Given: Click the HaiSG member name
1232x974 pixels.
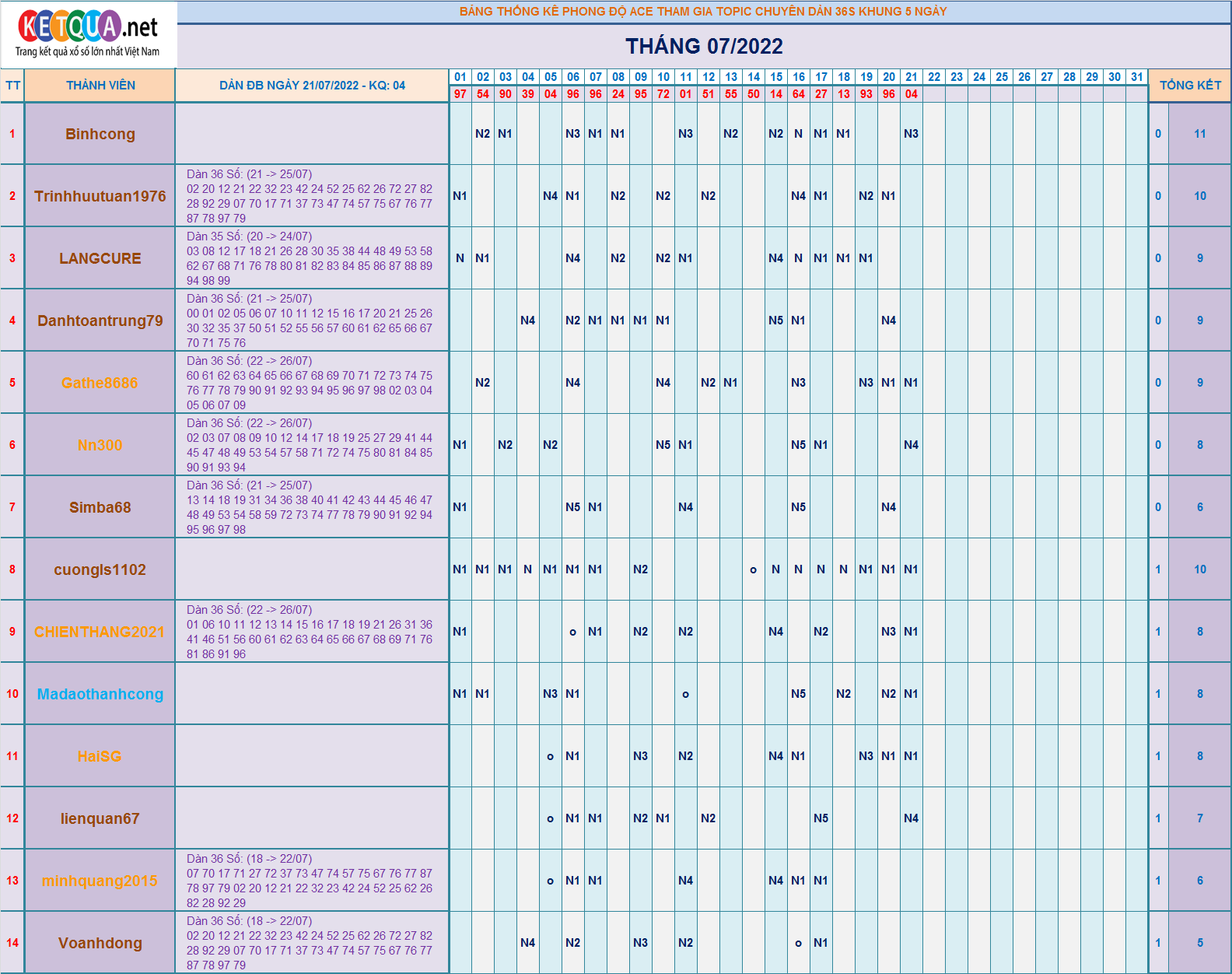Looking at the screenshot, I should 100,756.
